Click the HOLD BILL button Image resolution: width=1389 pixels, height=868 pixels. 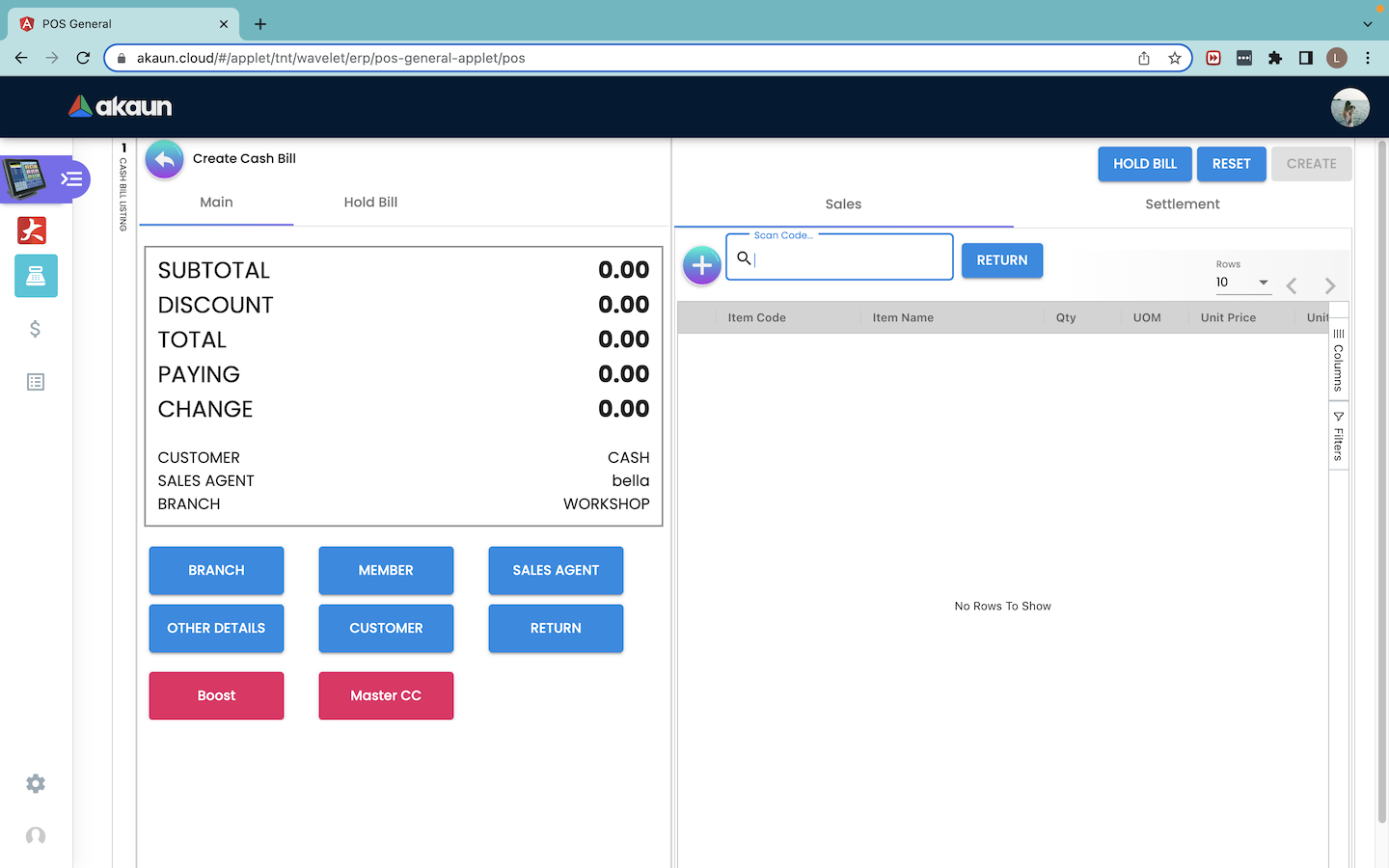1145,164
